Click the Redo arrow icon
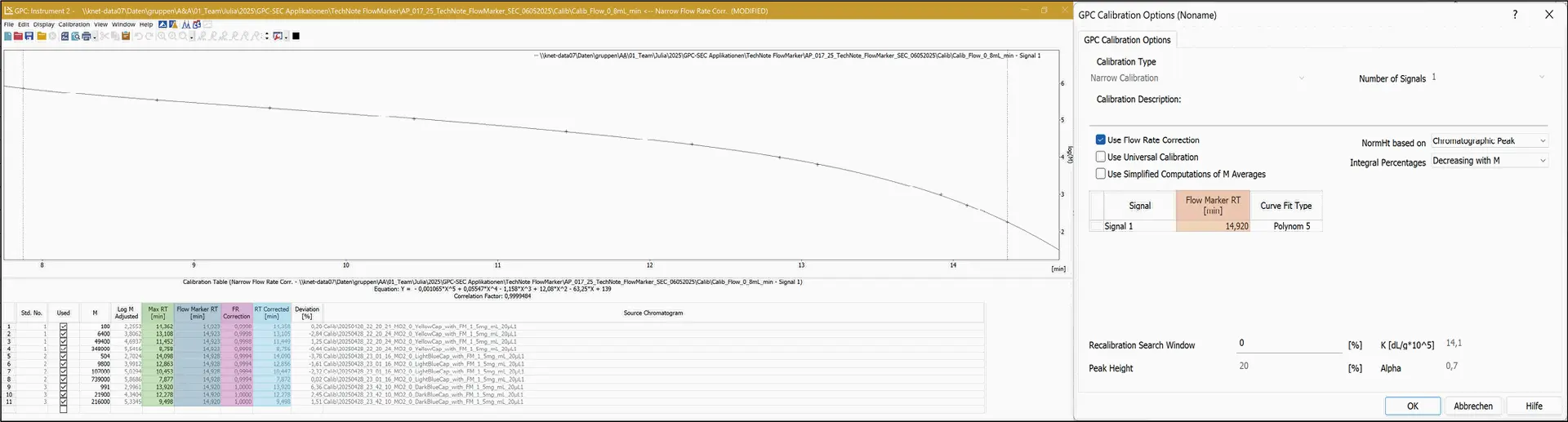 [x=149, y=36]
